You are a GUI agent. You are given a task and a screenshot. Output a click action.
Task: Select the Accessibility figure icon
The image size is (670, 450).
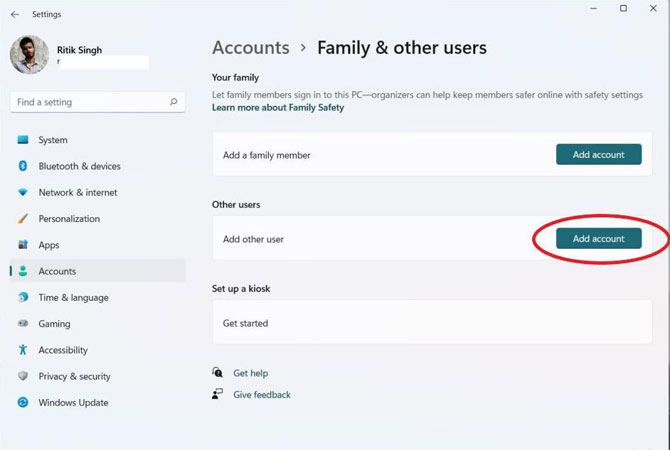tap(23, 350)
